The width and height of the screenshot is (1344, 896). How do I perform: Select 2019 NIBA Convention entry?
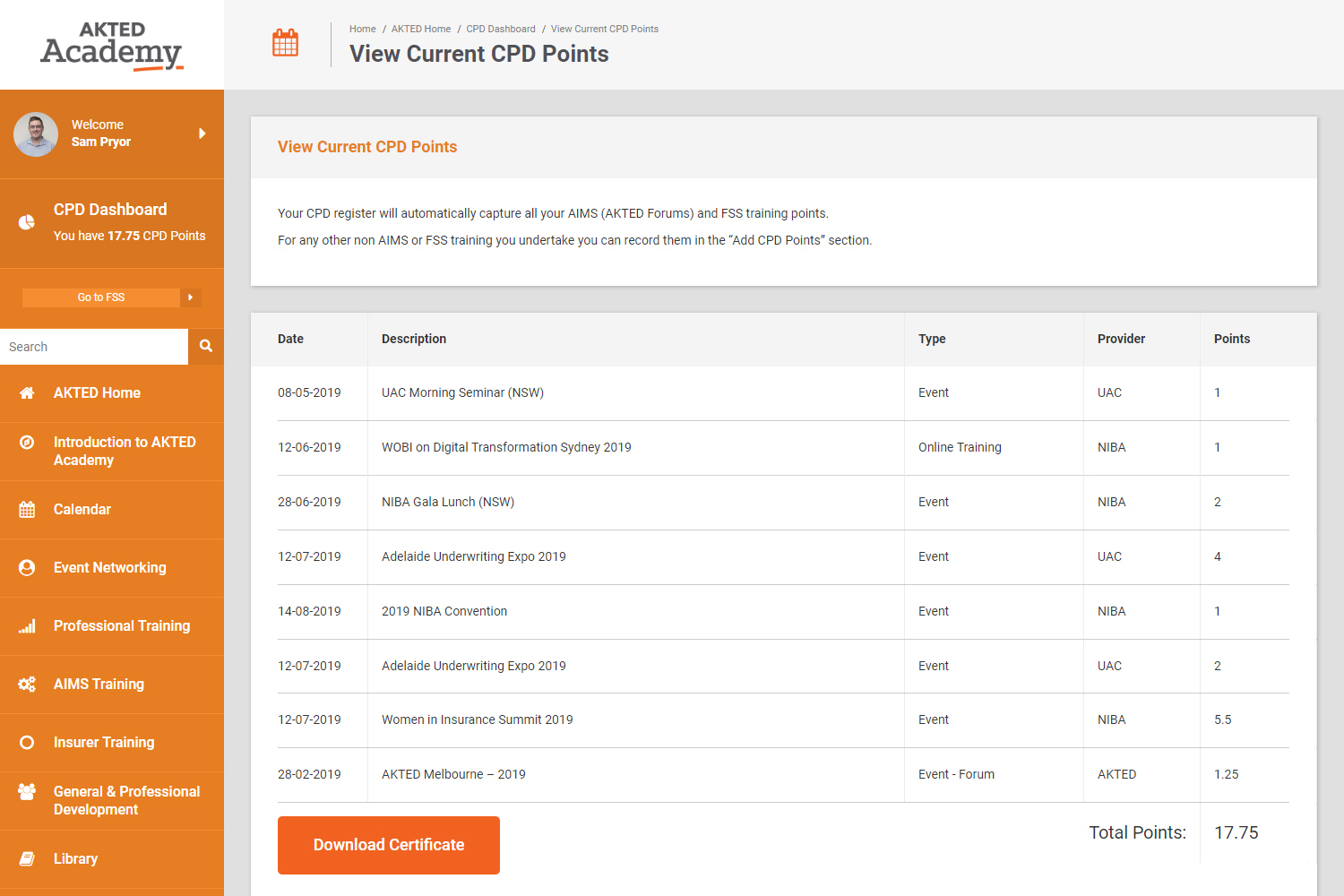tap(444, 611)
